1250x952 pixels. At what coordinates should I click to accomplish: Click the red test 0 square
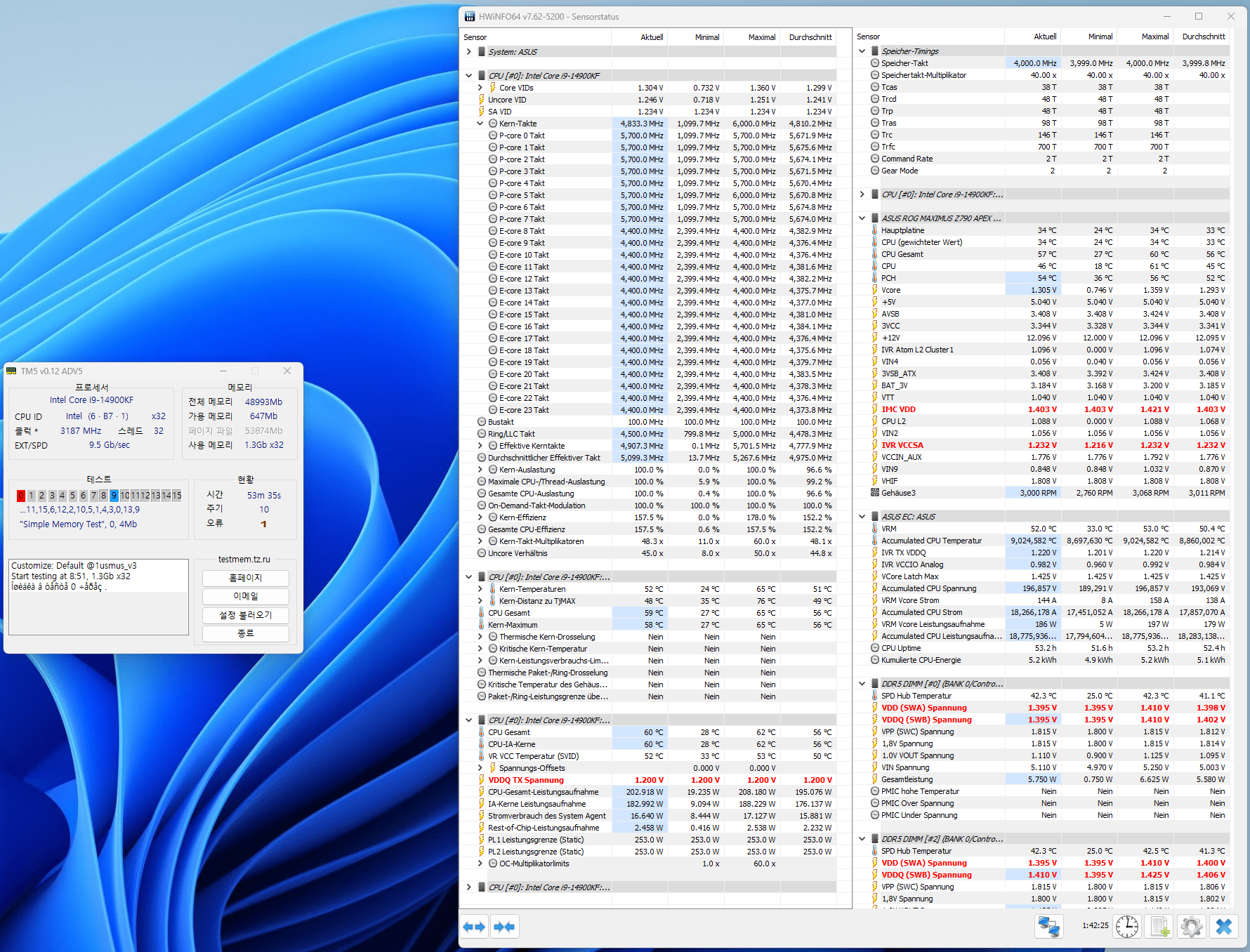point(21,496)
